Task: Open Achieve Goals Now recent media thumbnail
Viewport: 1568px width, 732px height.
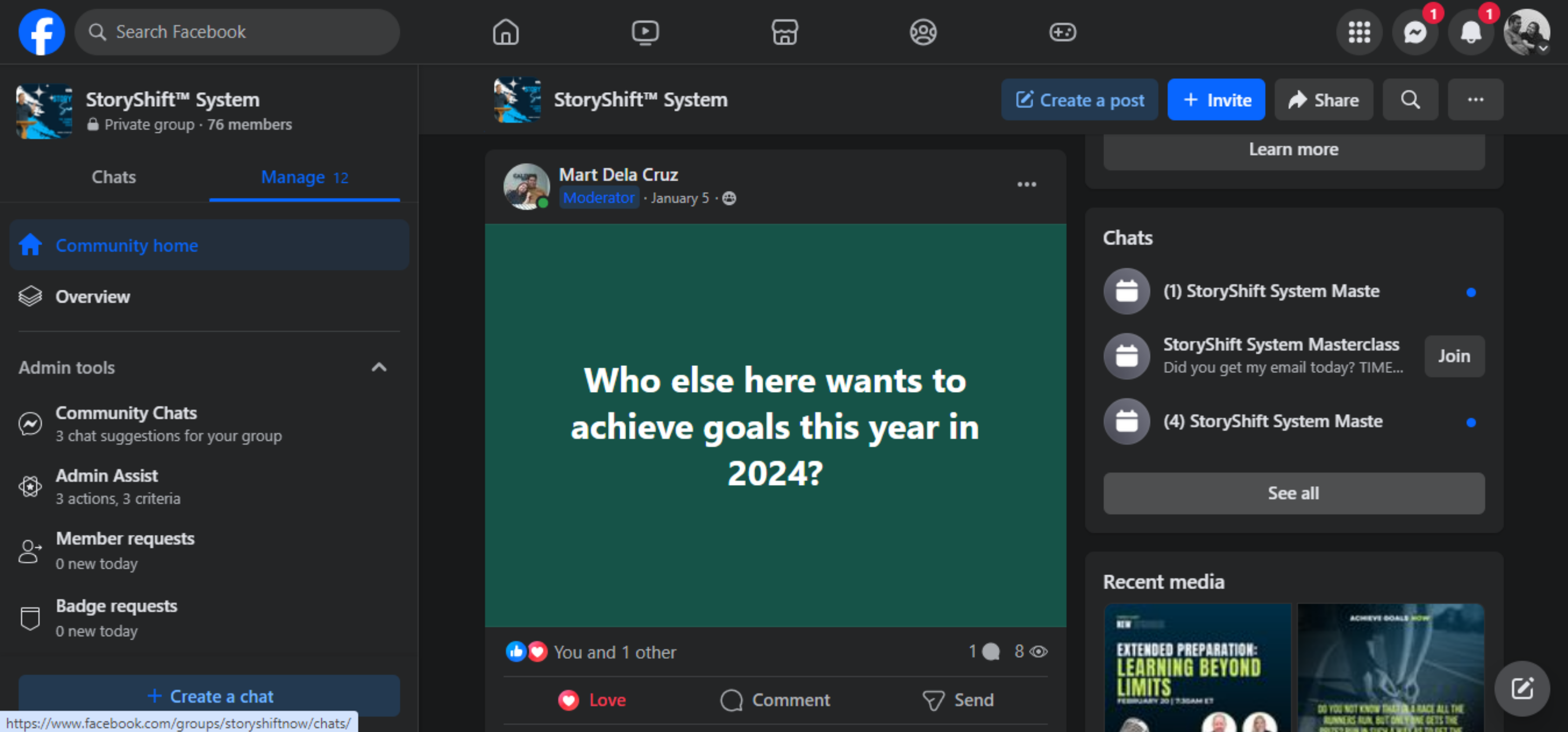Action: coord(1390,667)
